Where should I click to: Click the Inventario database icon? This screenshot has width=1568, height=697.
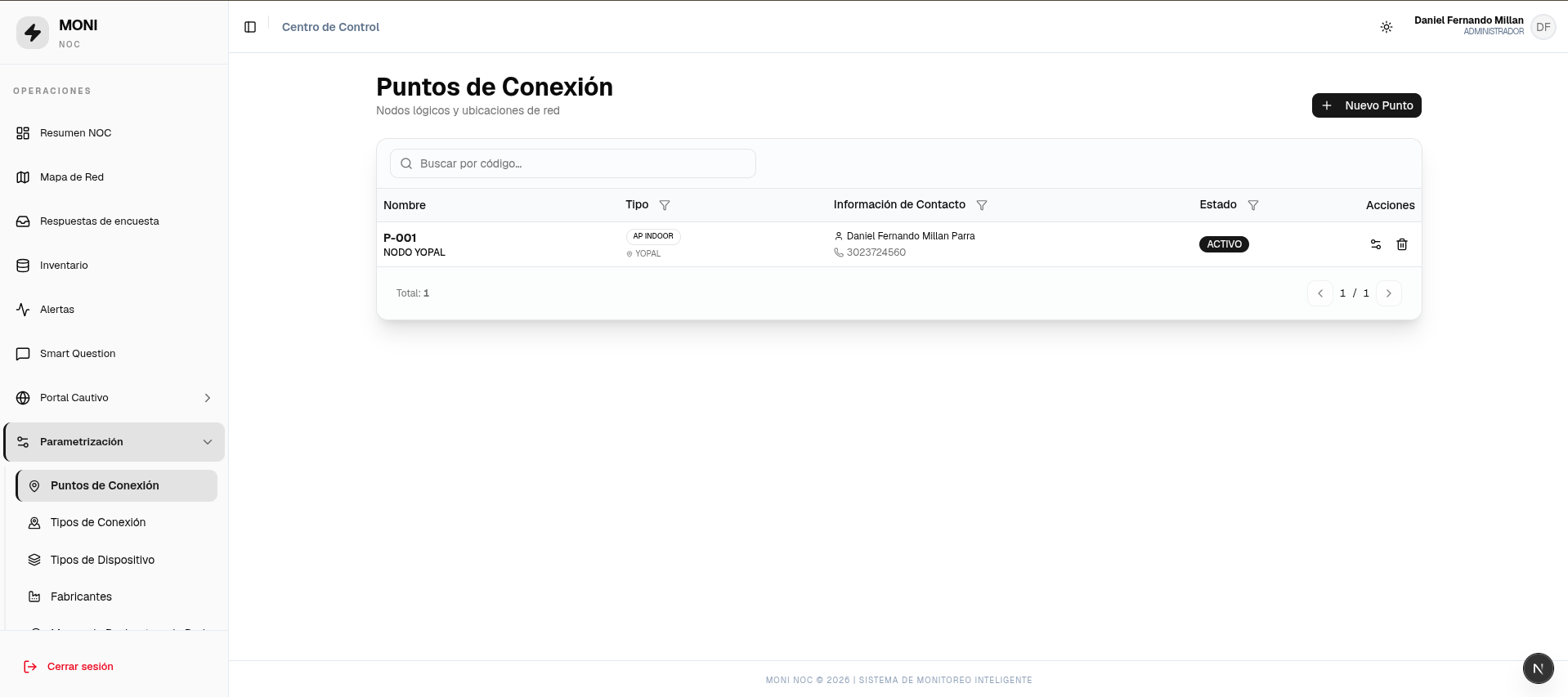23,266
